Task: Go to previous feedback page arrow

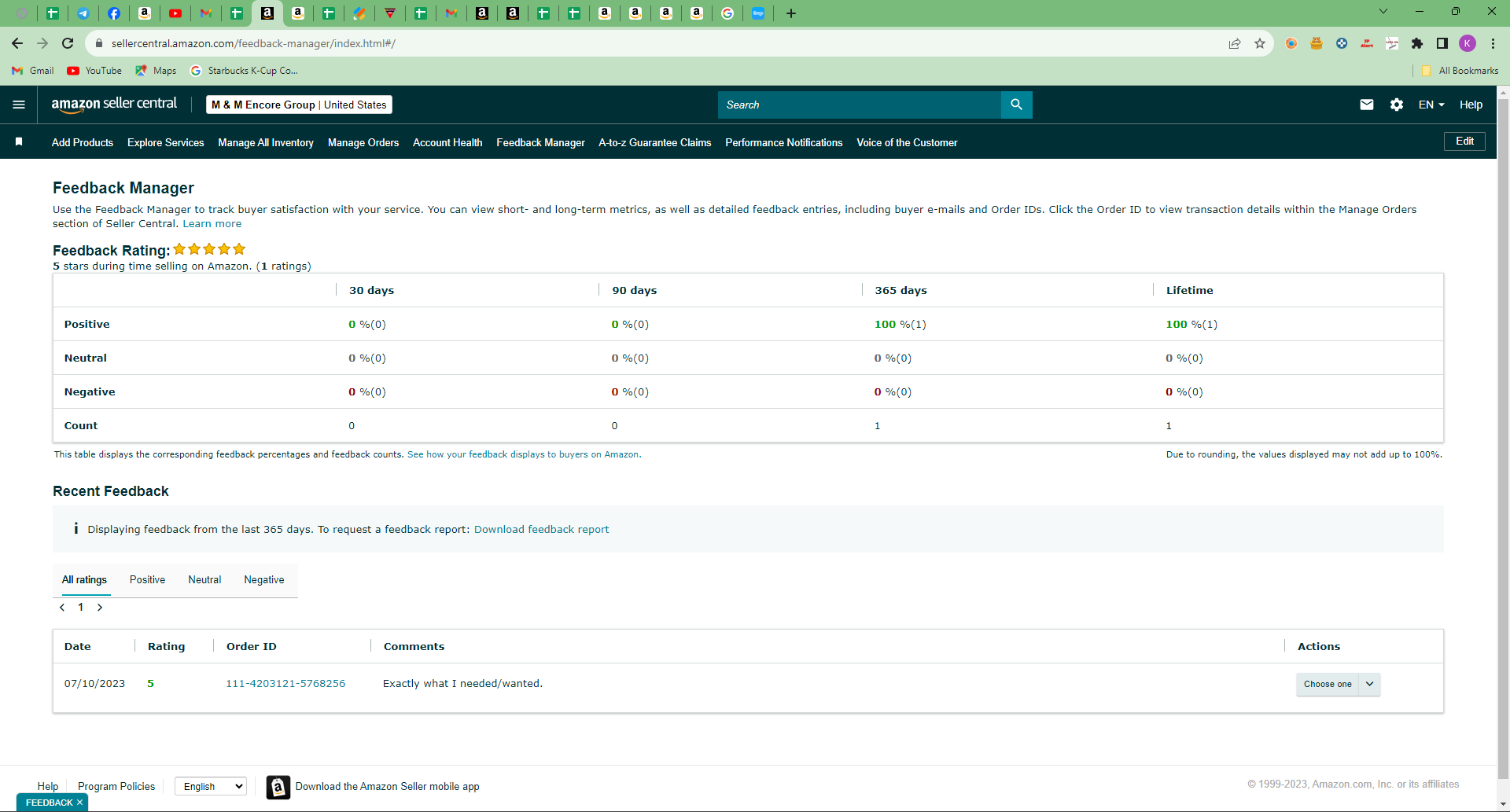Action: [62, 607]
